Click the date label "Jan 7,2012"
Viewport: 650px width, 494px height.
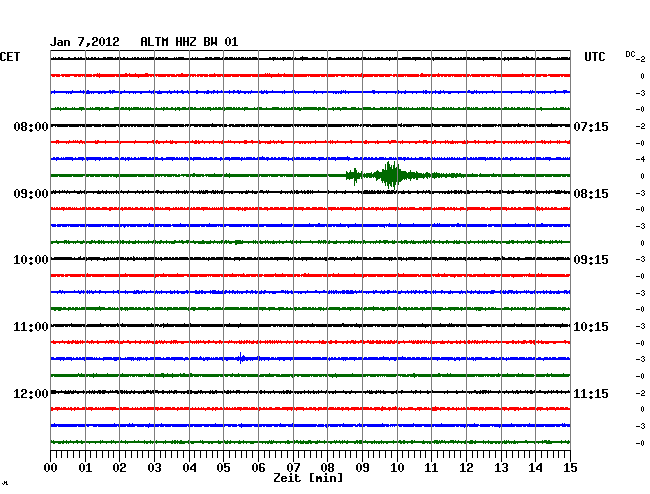(85, 42)
